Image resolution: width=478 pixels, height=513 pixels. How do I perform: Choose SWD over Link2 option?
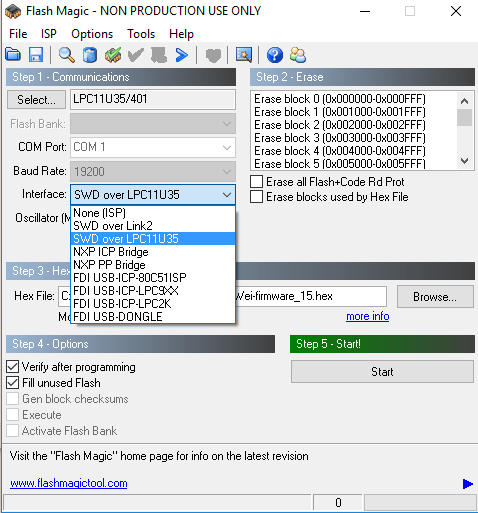tap(153, 226)
